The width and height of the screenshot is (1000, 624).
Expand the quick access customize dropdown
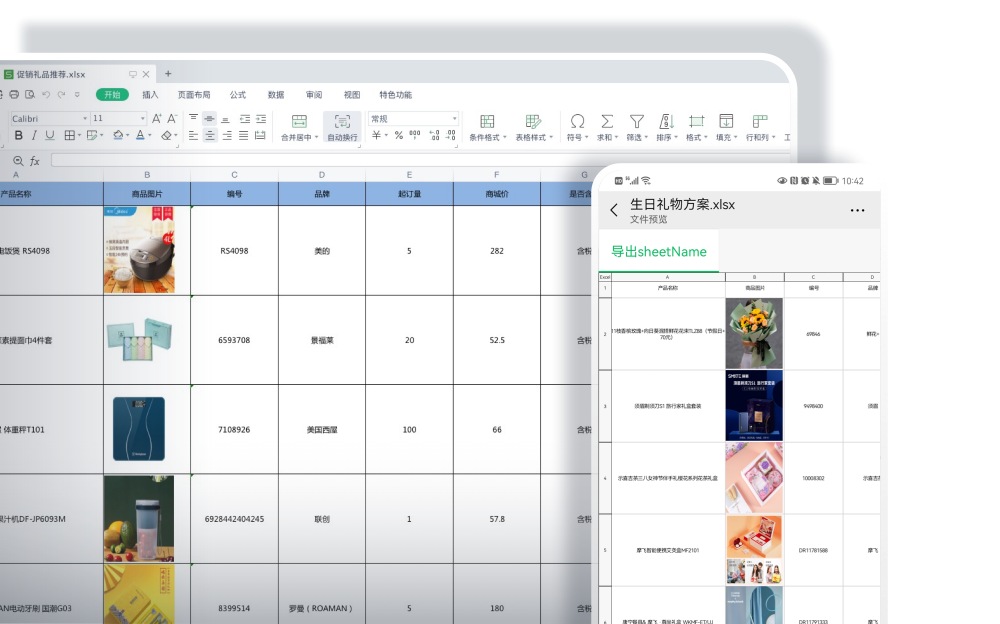77,94
